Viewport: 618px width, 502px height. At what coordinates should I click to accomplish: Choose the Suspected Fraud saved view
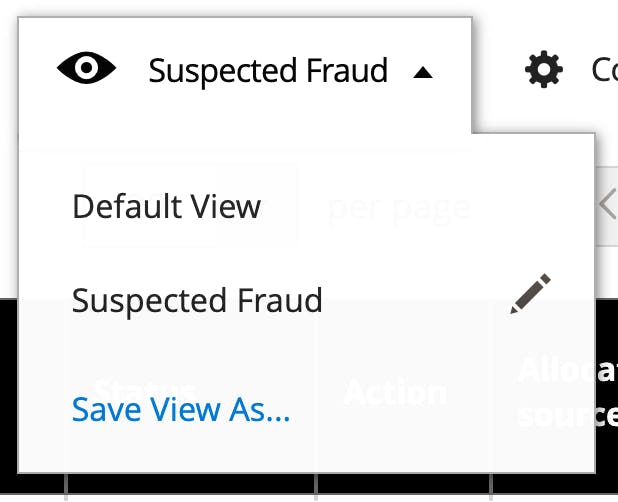point(197,301)
